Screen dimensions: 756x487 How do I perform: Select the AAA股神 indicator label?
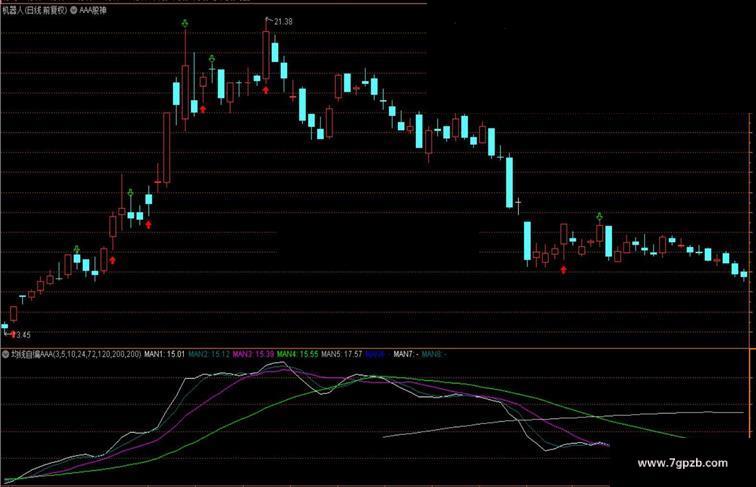coord(92,10)
